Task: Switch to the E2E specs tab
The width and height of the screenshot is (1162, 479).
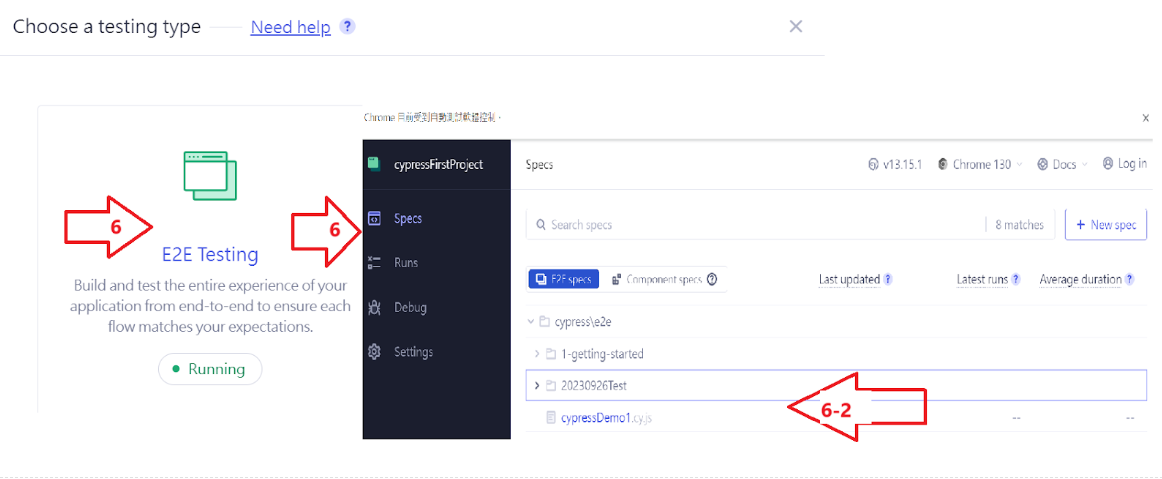Action: click(x=562, y=280)
